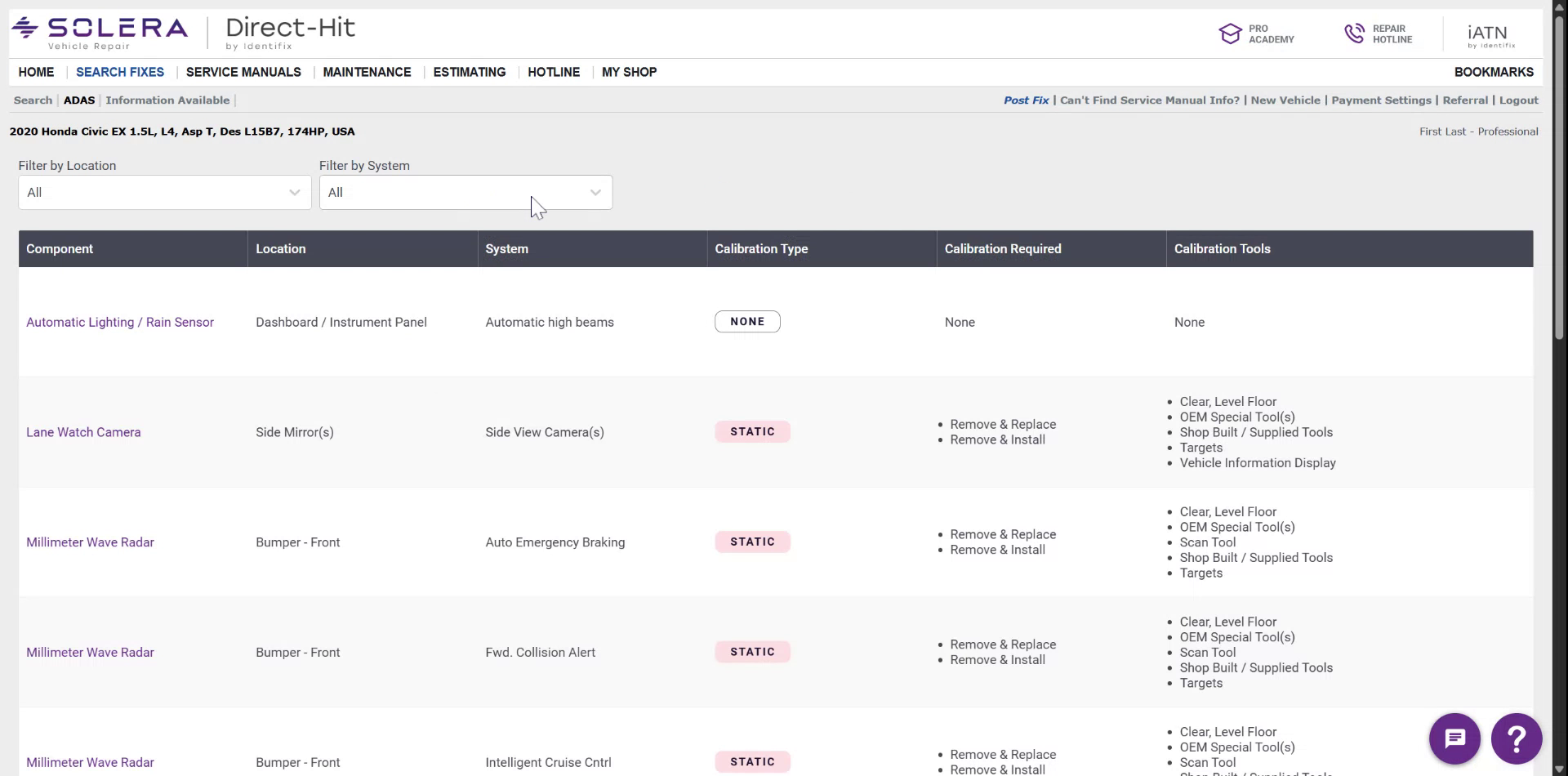Select New Vehicle

pyautogui.click(x=1285, y=100)
